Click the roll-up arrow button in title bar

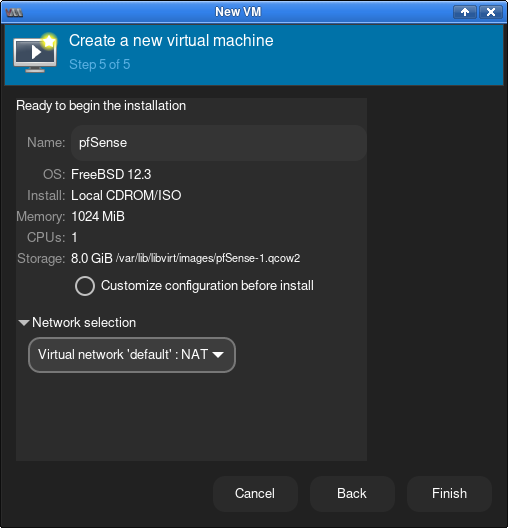(465, 12)
